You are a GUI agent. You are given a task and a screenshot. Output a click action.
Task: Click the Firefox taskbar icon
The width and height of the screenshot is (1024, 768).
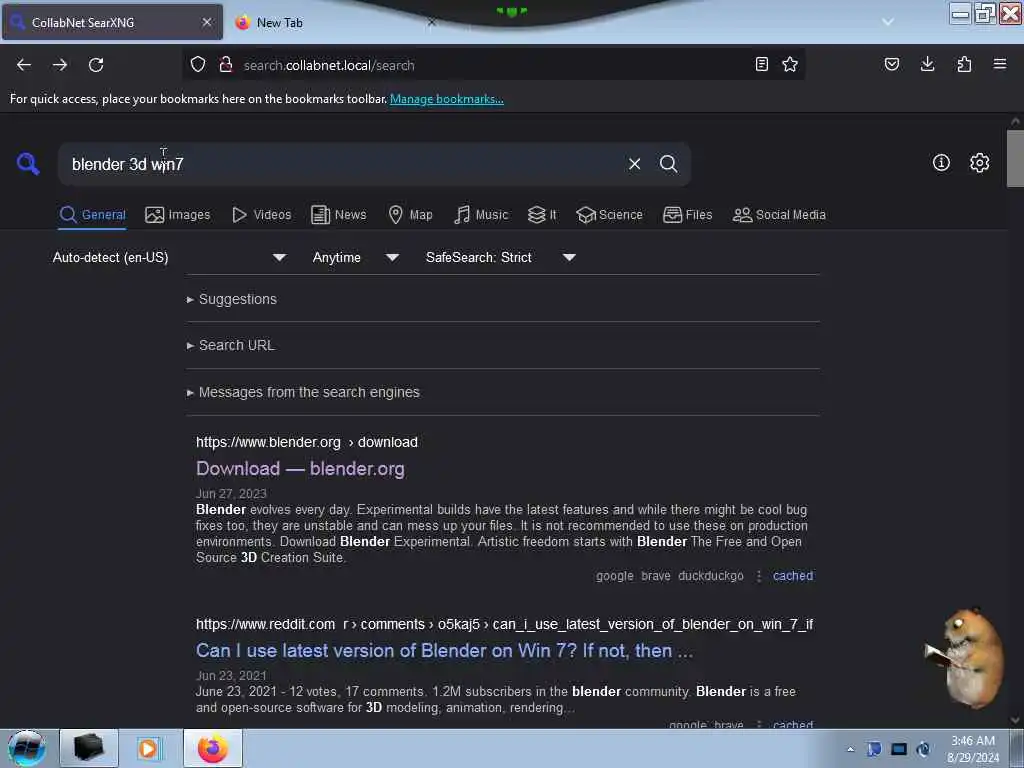(213, 748)
